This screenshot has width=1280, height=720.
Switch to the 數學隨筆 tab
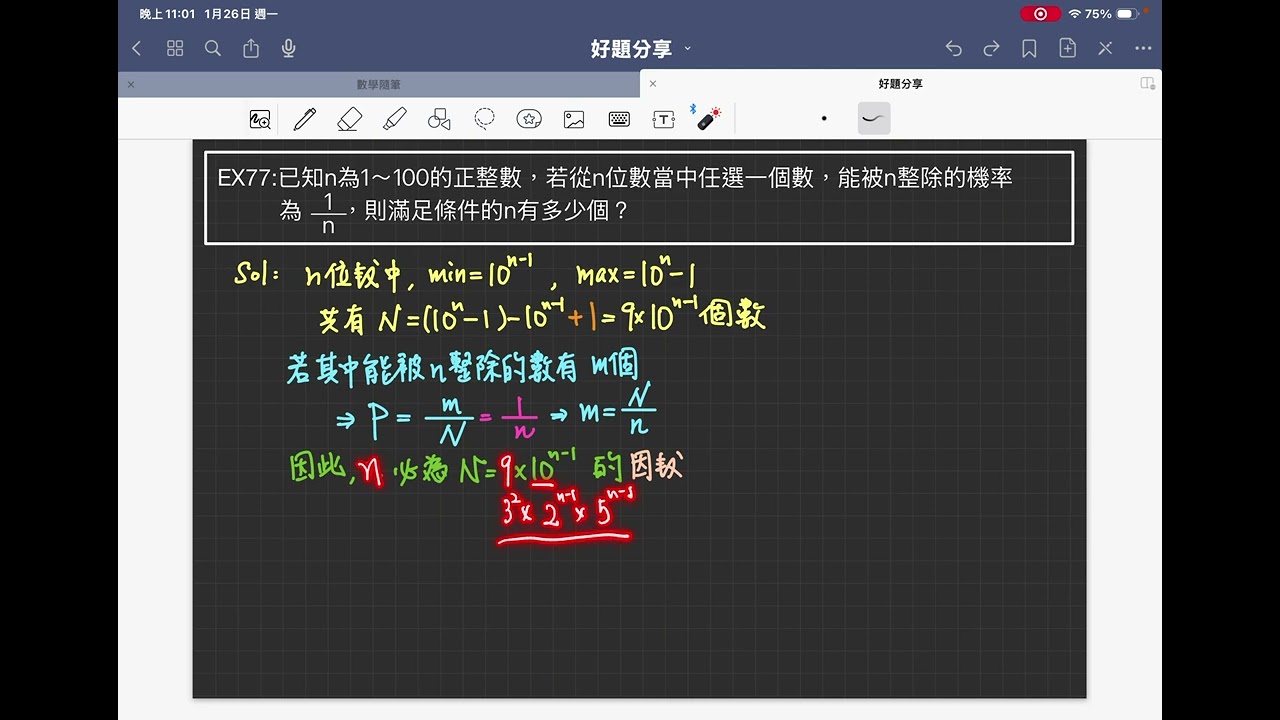coord(379,85)
